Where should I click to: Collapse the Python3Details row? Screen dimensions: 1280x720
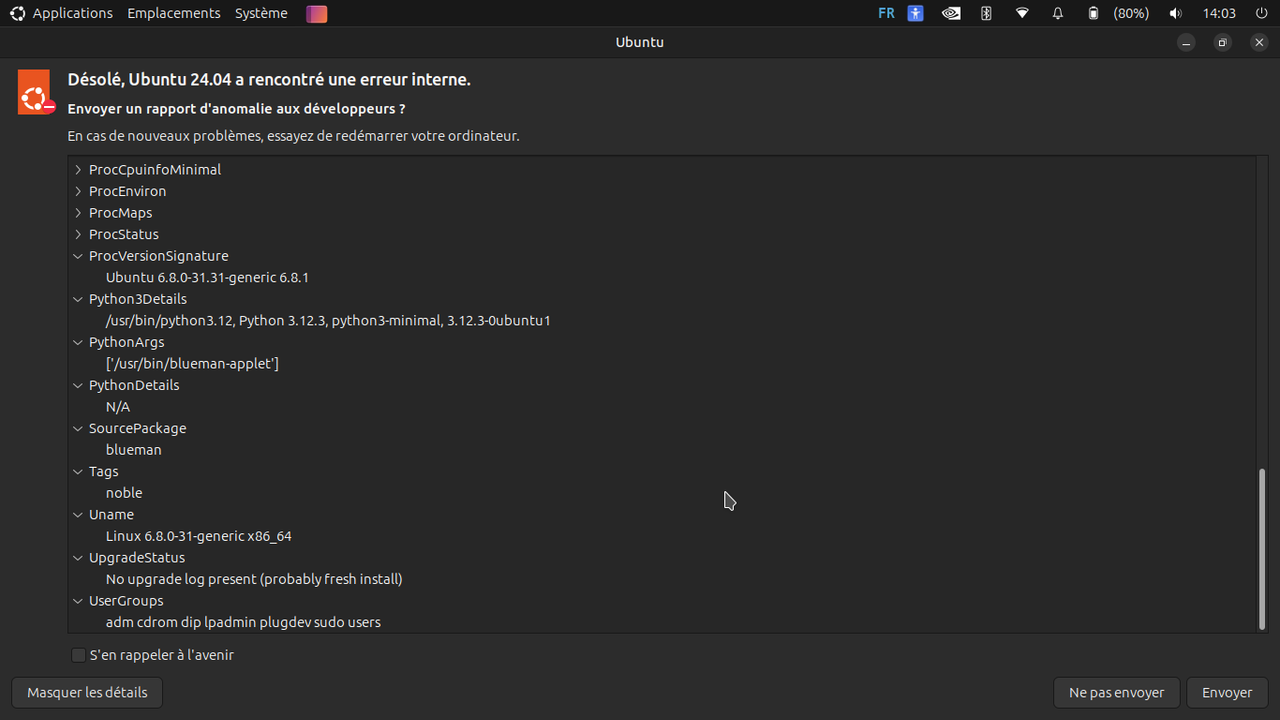[x=78, y=299]
